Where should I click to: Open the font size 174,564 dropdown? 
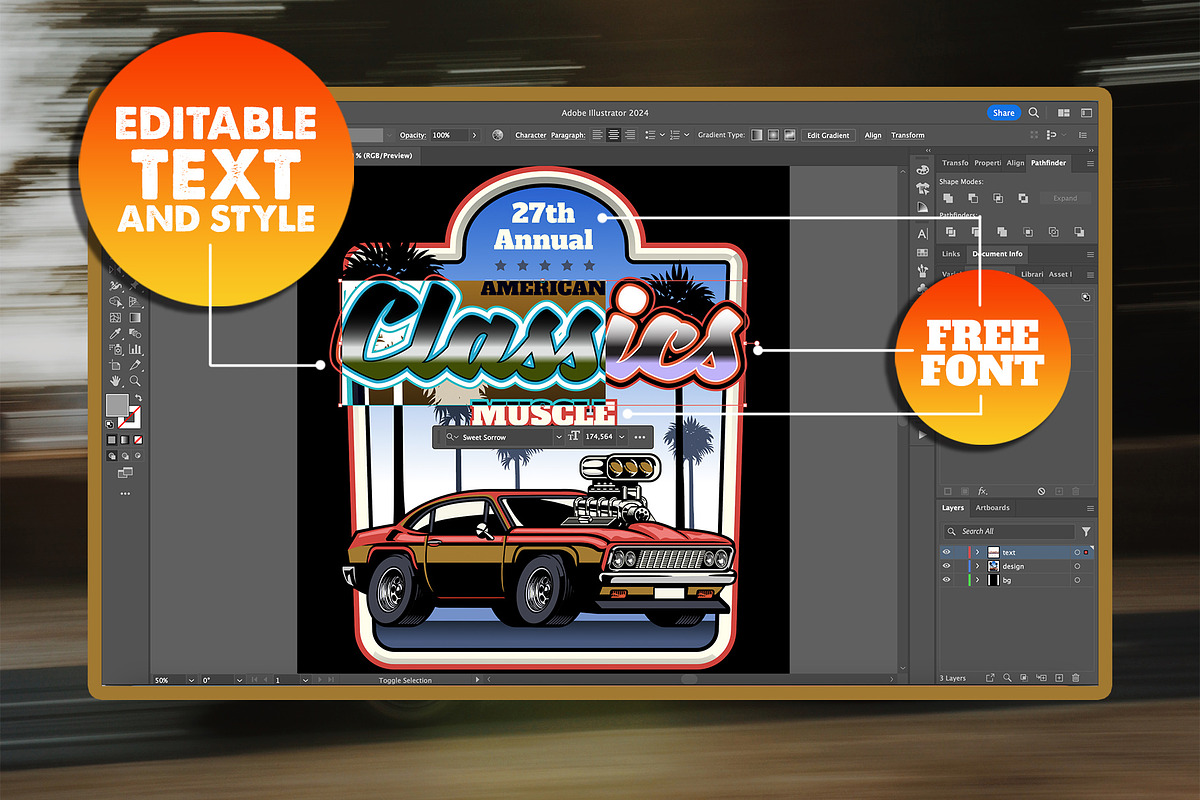[x=622, y=437]
